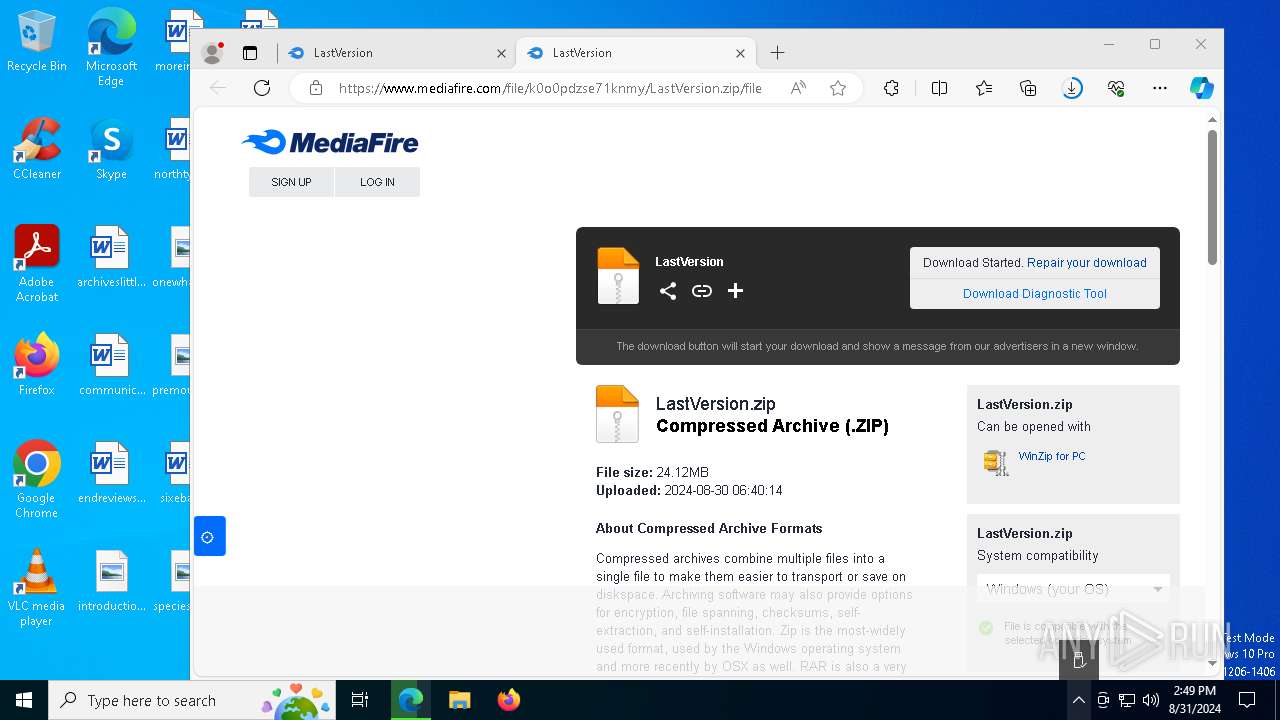Select the Firefox desktop shortcut
The height and width of the screenshot is (720, 1280).
tap(37, 365)
